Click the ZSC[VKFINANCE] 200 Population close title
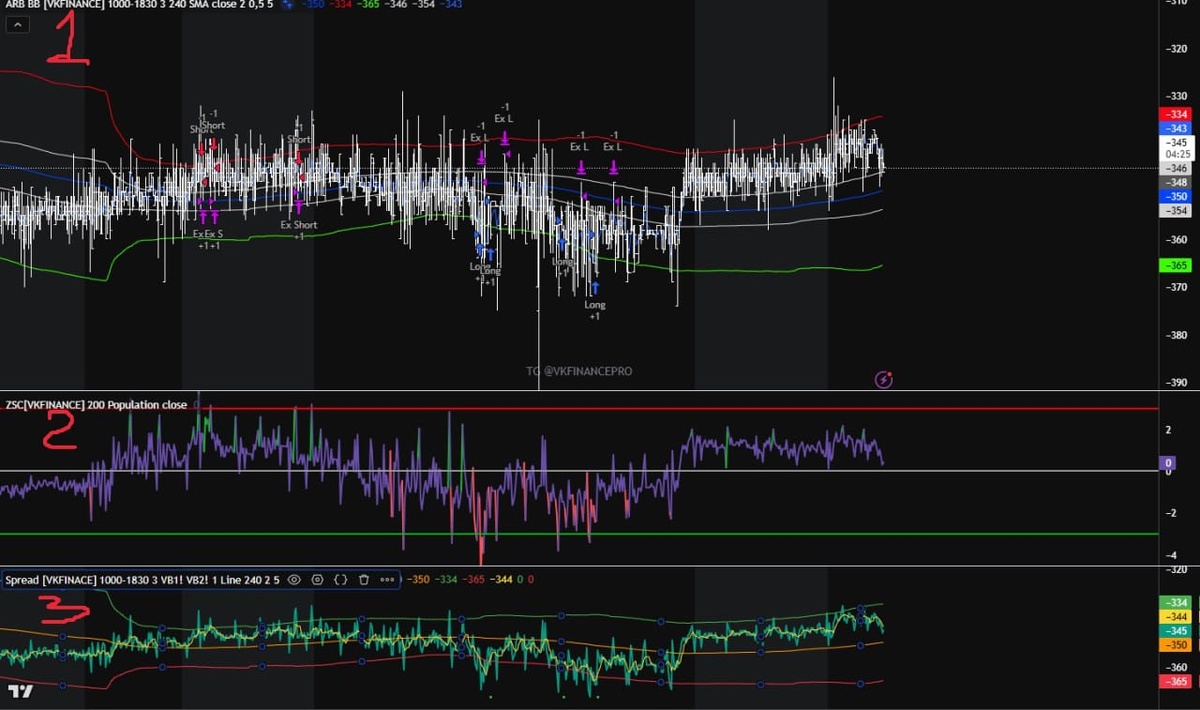1200x710 pixels. point(96,405)
